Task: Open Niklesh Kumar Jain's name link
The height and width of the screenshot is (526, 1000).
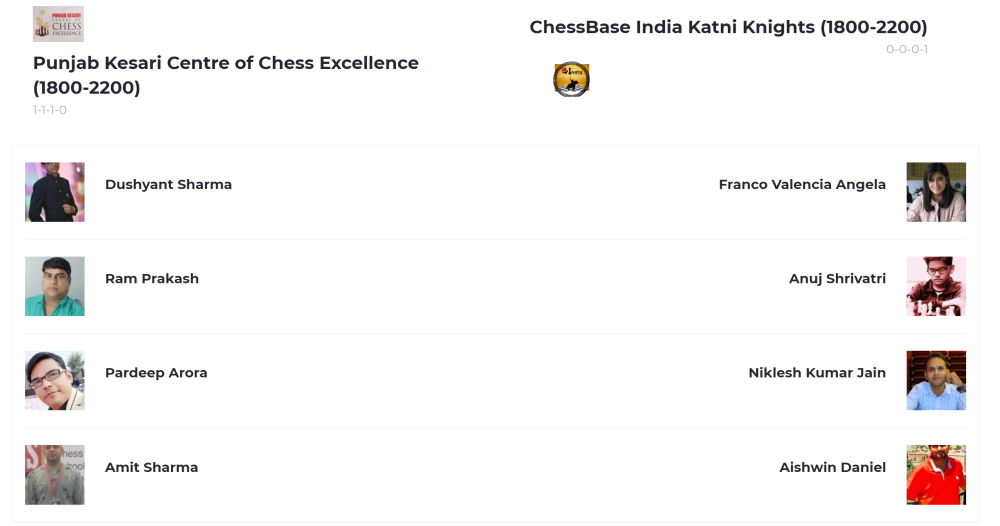Action: [x=817, y=373]
